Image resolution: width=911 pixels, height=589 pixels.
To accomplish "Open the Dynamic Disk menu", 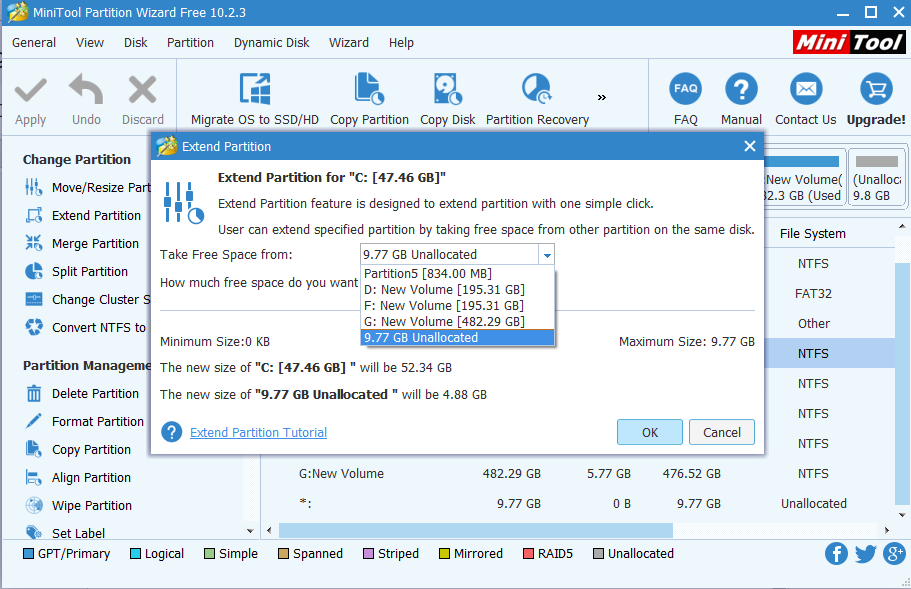I will [x=271, y=42].
